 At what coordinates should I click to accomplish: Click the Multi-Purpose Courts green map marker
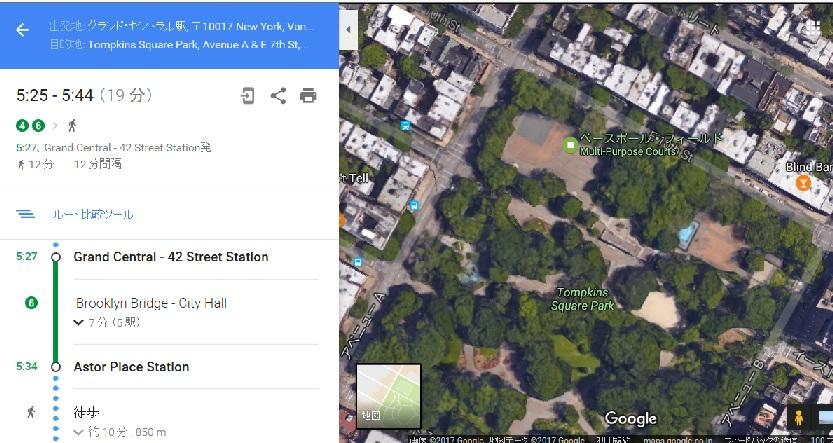click(x=571, y=145)
